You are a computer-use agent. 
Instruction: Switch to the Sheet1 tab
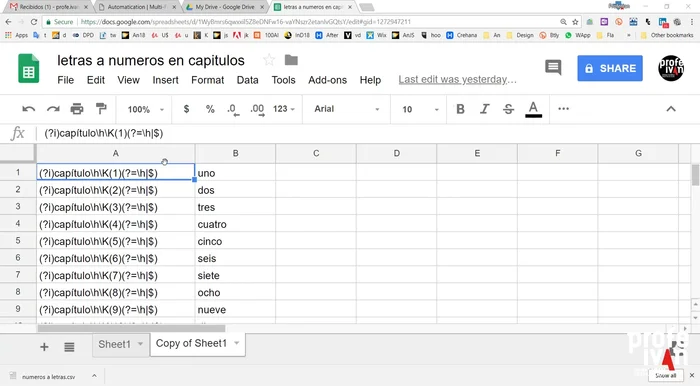[114, 344]
